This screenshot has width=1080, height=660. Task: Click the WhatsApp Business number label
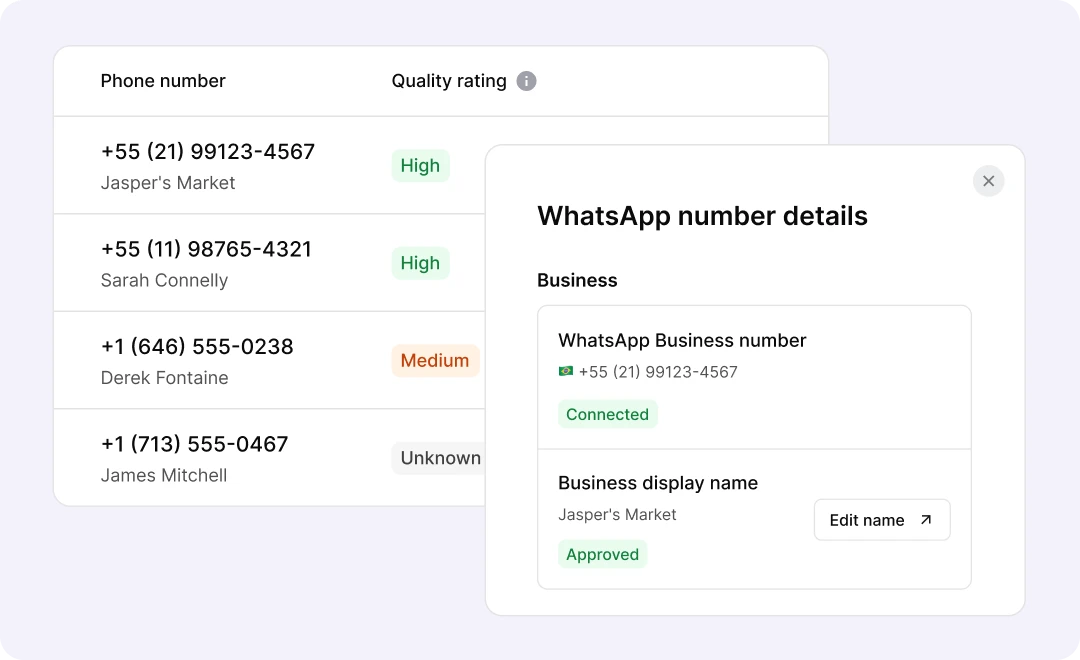[x=682, y=340]
